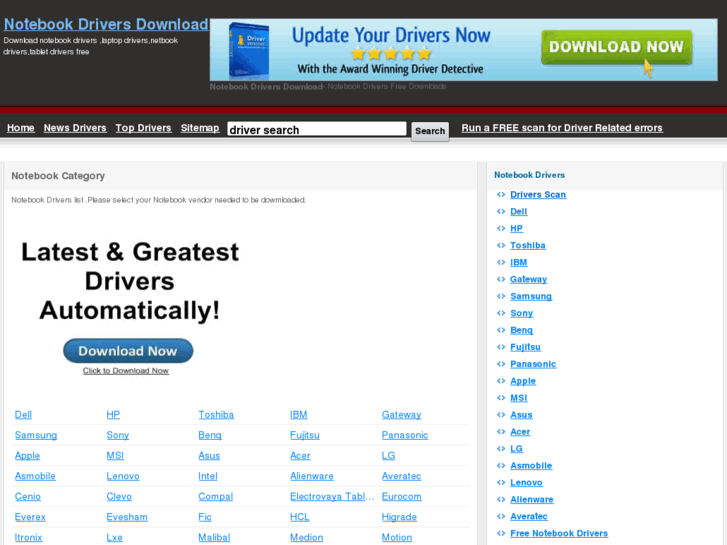727x545 pixels.
Task: Open Lenovo in the vendor table
Action: click(x=123, y=476)
